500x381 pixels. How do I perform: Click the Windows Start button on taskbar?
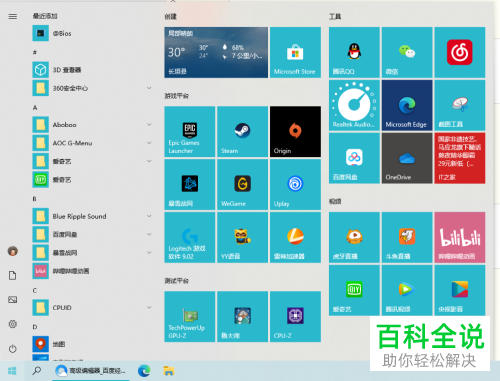[12, 371]
